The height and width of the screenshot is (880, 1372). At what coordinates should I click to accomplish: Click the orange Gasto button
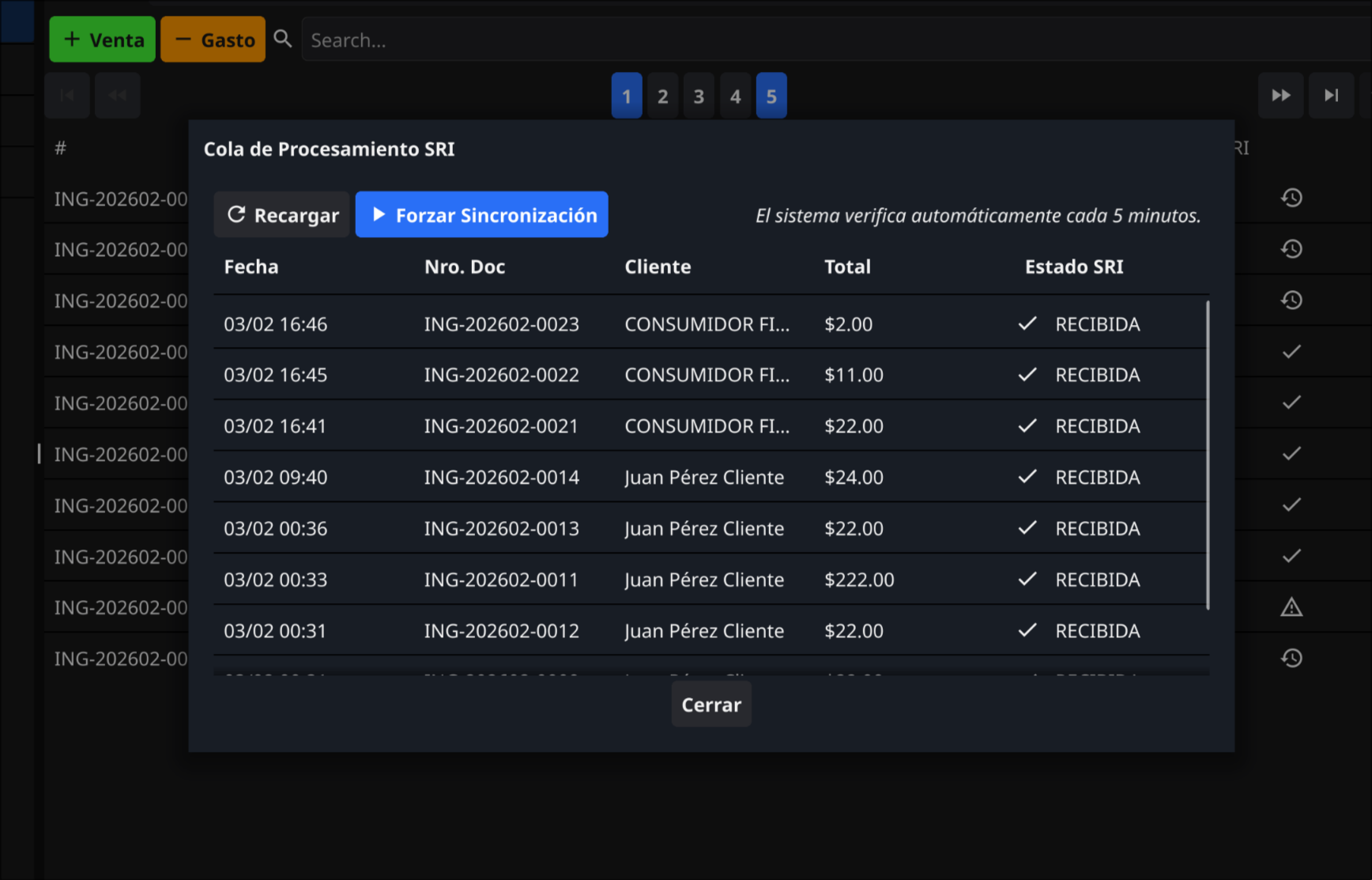coord(213,40)
